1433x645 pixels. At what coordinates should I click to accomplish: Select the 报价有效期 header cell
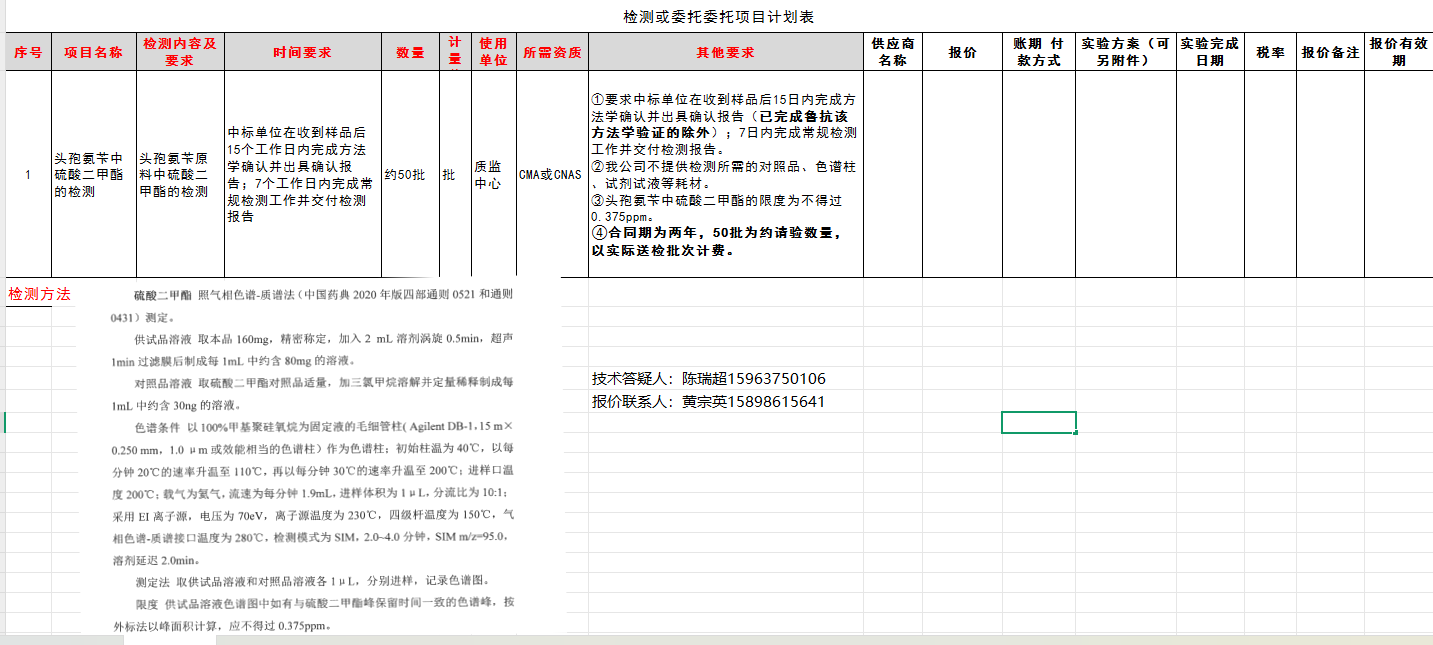point(1398,52)
